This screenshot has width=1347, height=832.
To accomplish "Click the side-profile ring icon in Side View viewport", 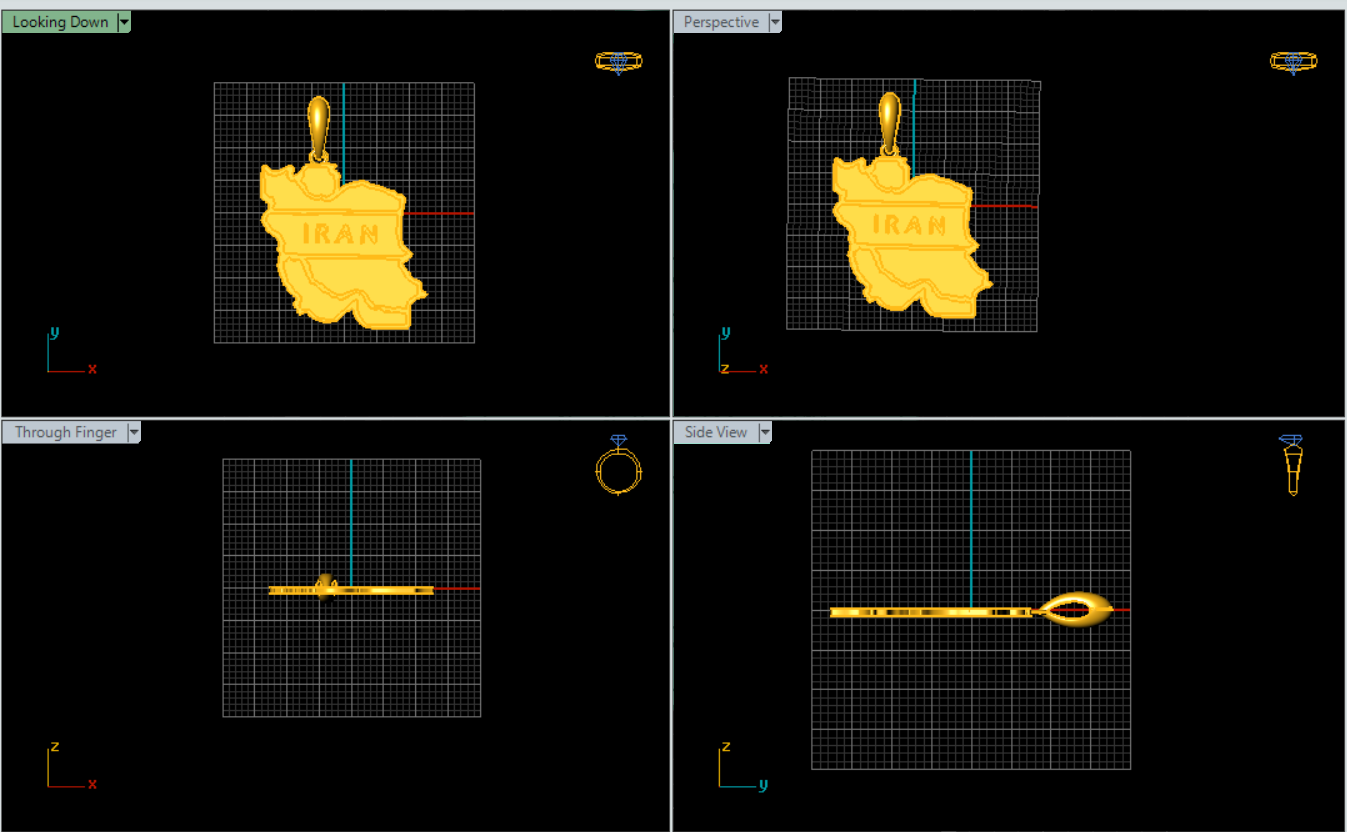I will (x=1293, y=465).
